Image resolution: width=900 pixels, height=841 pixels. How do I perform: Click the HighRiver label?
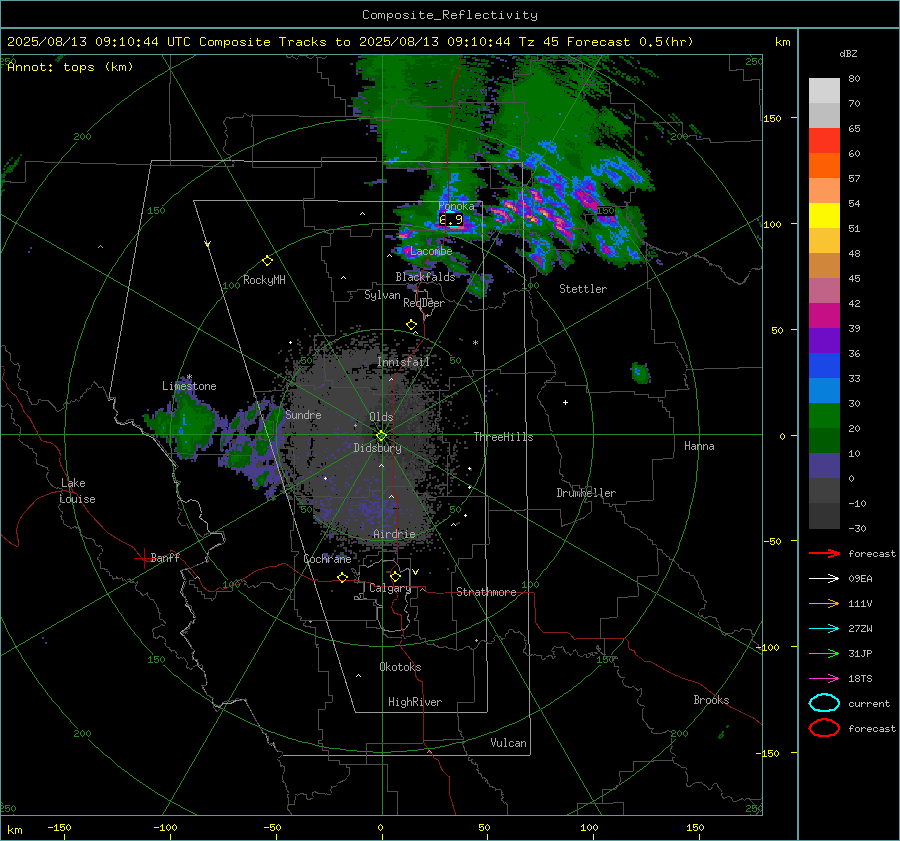[x=415, y=702]
